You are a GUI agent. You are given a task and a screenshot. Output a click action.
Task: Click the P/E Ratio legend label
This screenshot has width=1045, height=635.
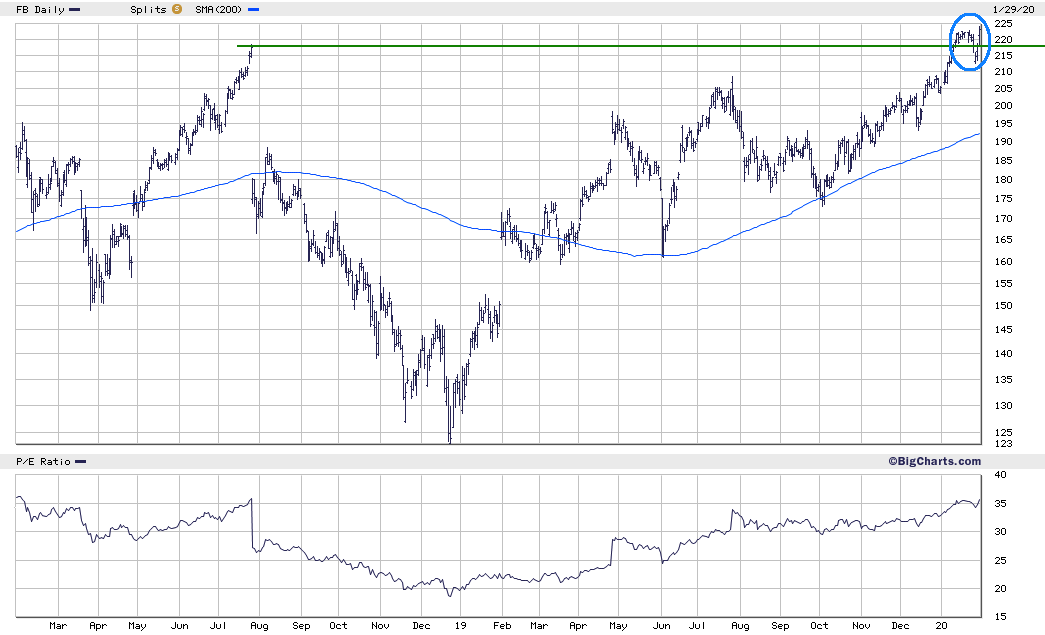44,461
